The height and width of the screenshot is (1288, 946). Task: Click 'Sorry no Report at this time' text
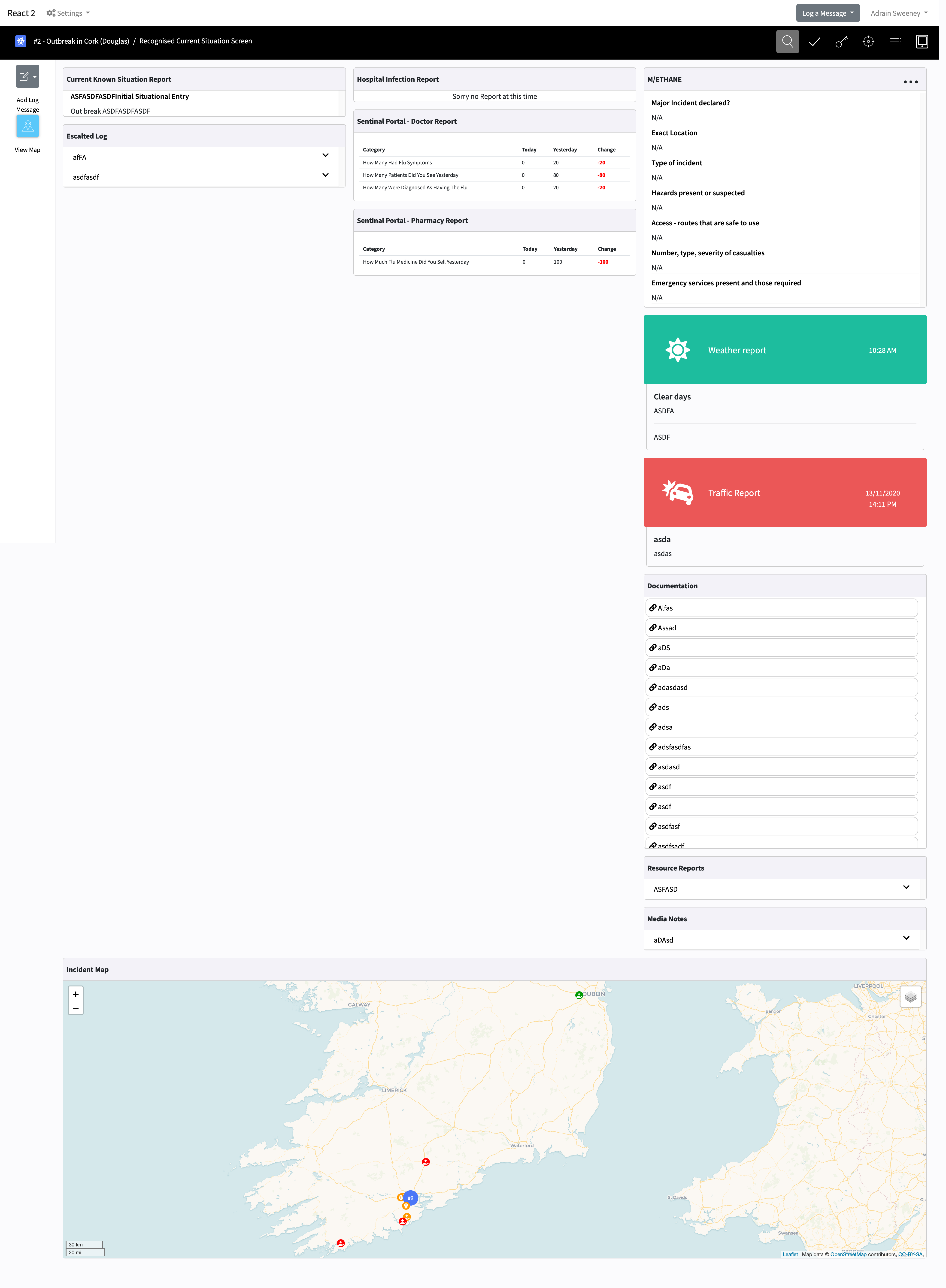coord(494,96)
